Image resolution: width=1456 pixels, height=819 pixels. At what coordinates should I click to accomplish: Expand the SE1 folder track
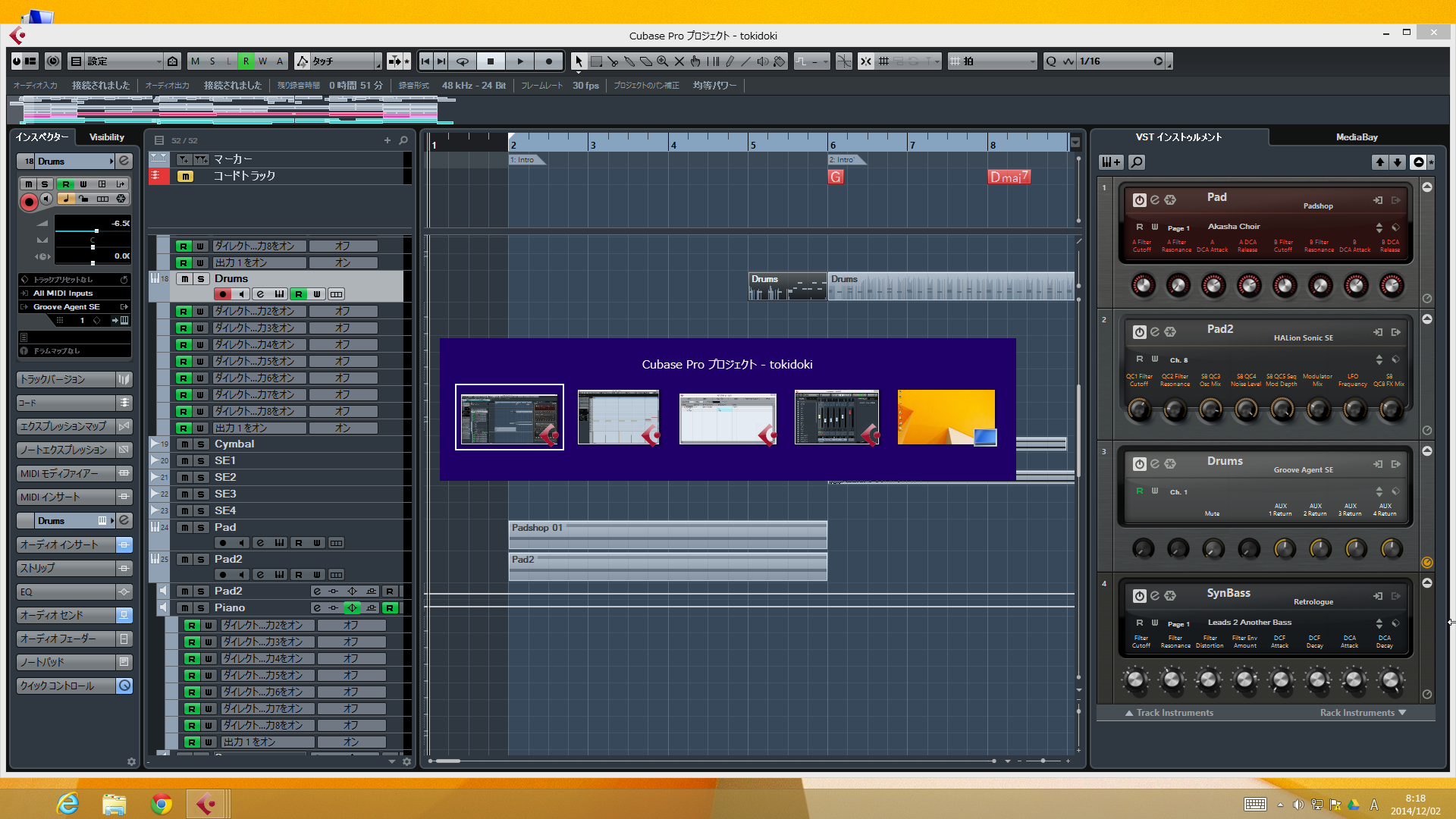(x=155, y=460)
